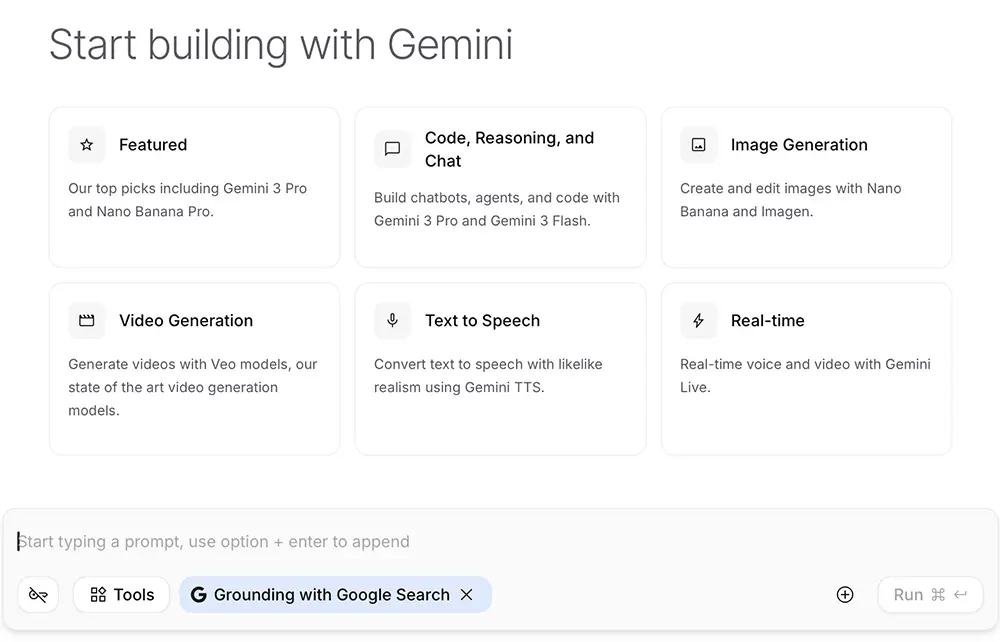This screenshot has width=1000, height=642.
Task: Click the Video Generation camera icon
Action: 86,320
